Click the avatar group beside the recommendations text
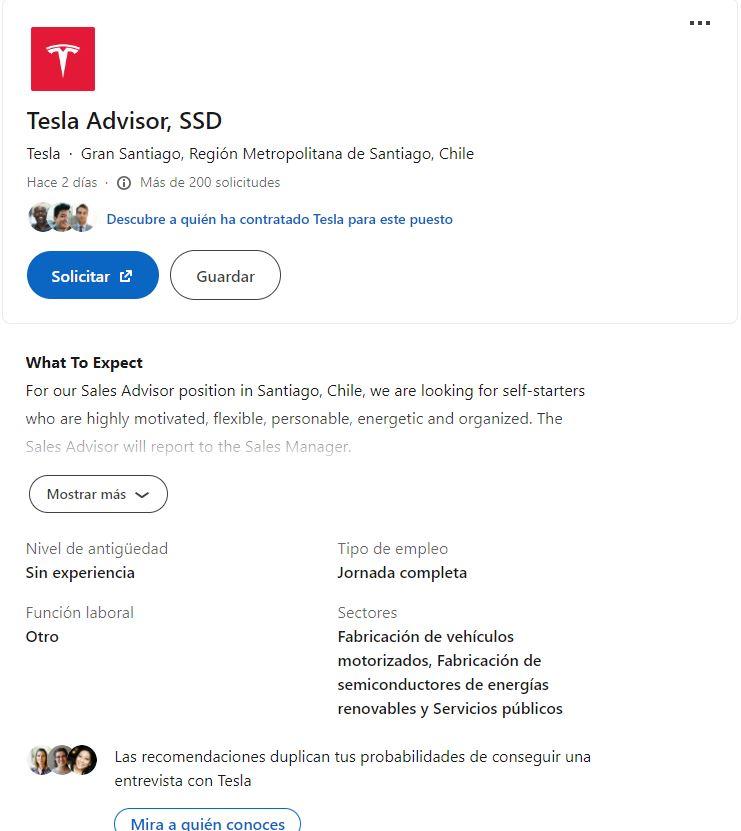 pyautogui.click(x=62, y=760)
